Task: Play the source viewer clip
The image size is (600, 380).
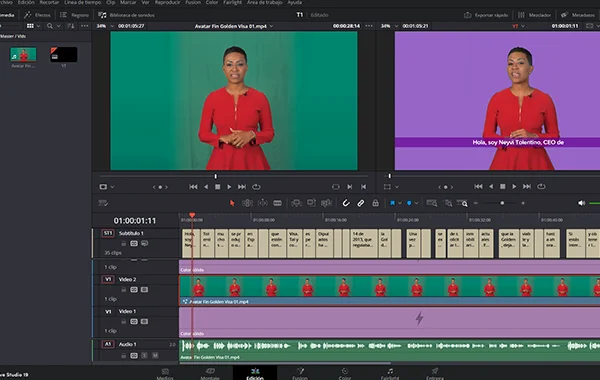Action: tap(229, 187)
